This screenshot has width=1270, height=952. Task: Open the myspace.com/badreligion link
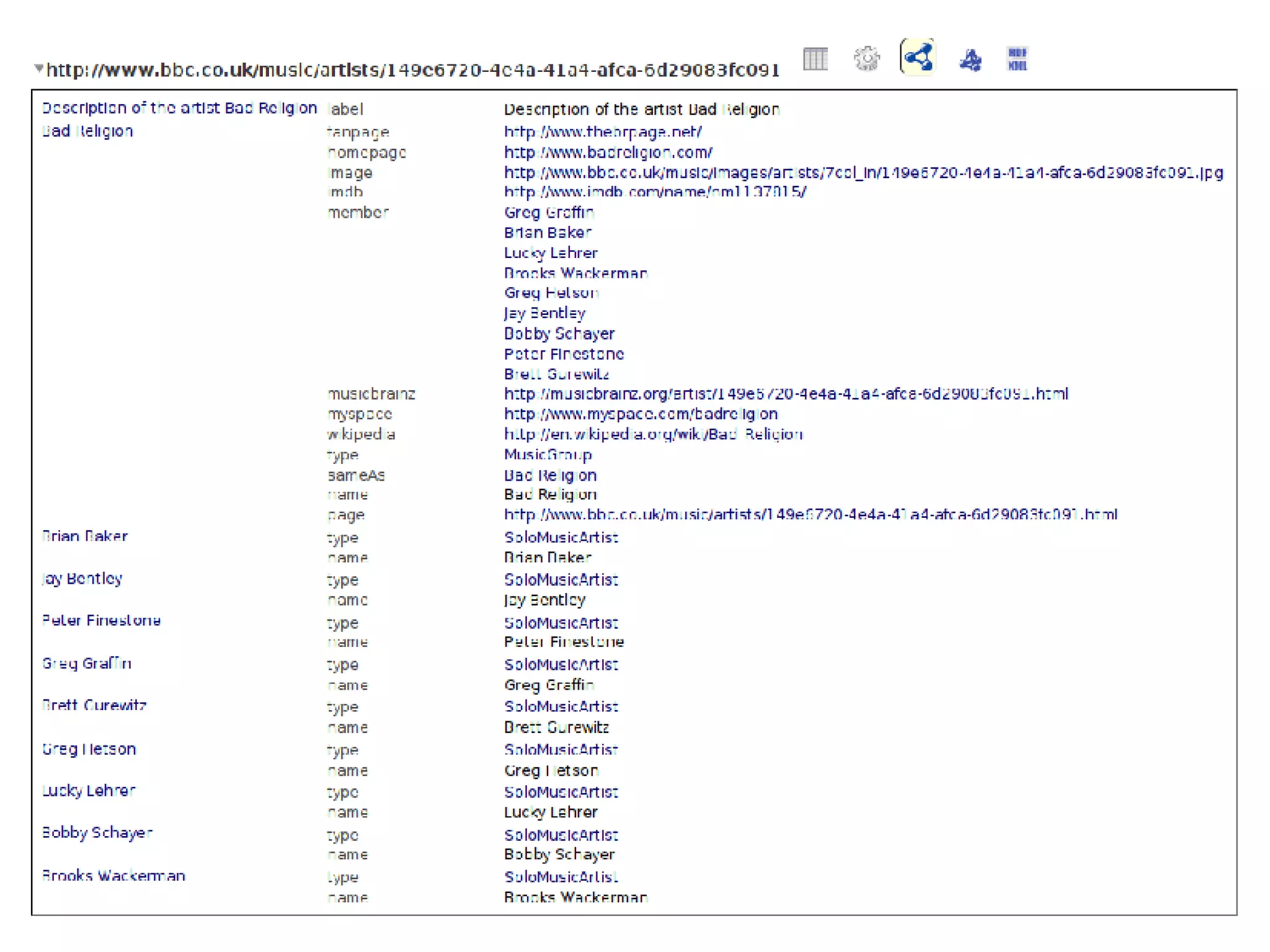coord(641,414)
